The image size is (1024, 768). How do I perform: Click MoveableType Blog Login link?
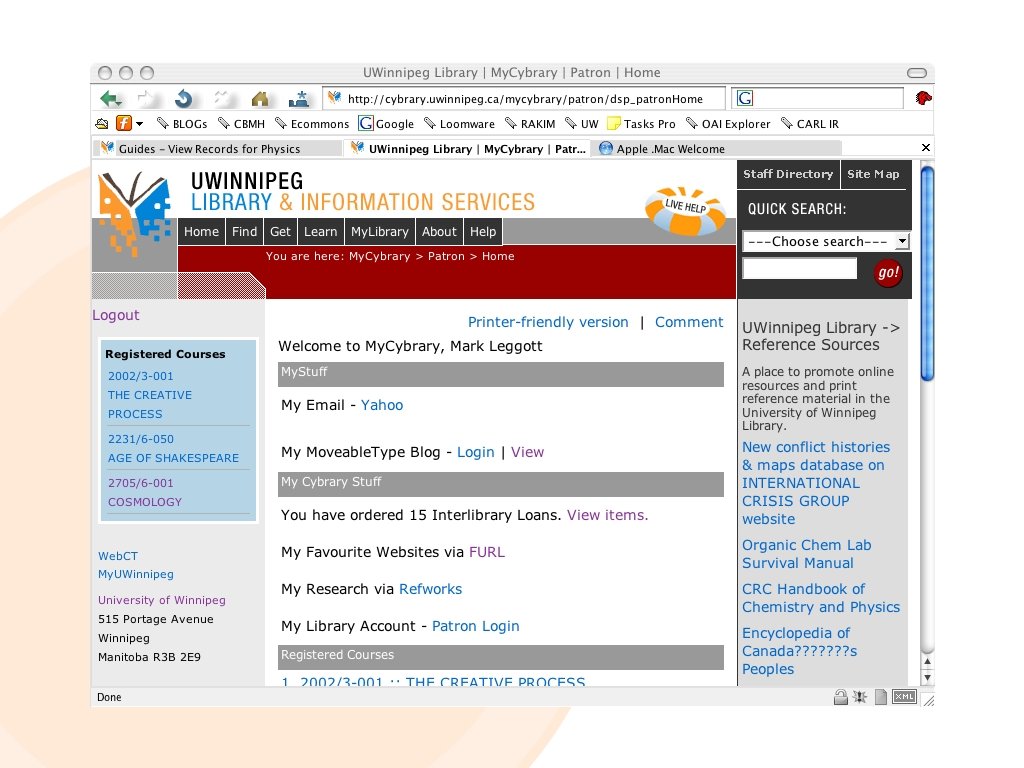point(475,453)
